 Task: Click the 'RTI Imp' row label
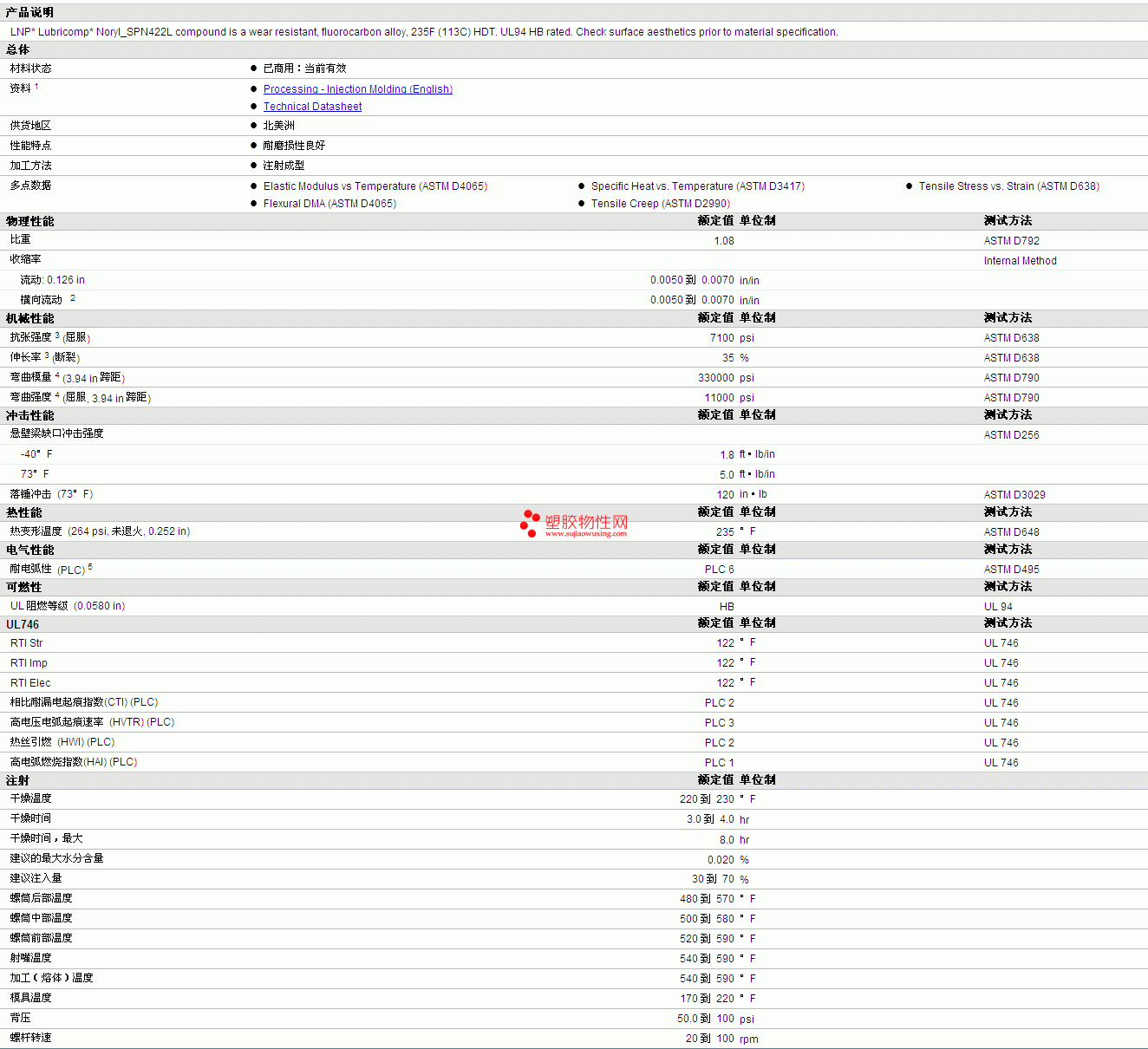pyautogui.click(x=29, y=663)
